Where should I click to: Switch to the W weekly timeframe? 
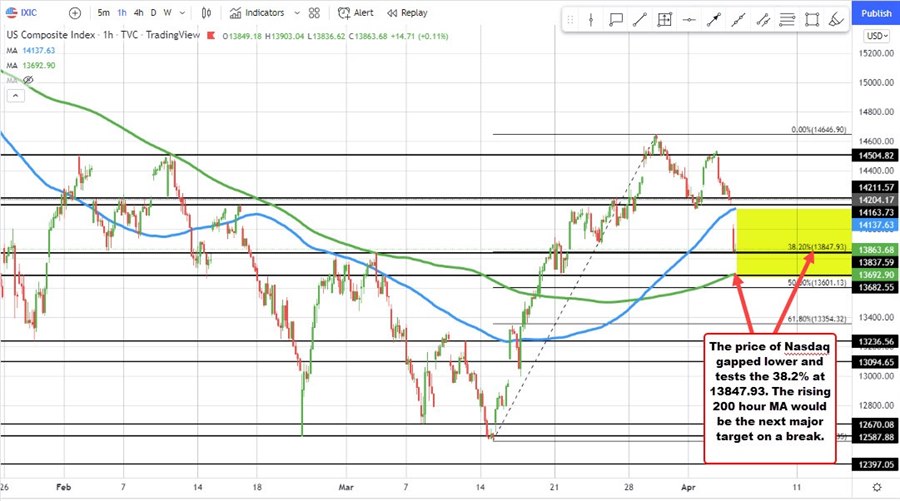[168, 13]
